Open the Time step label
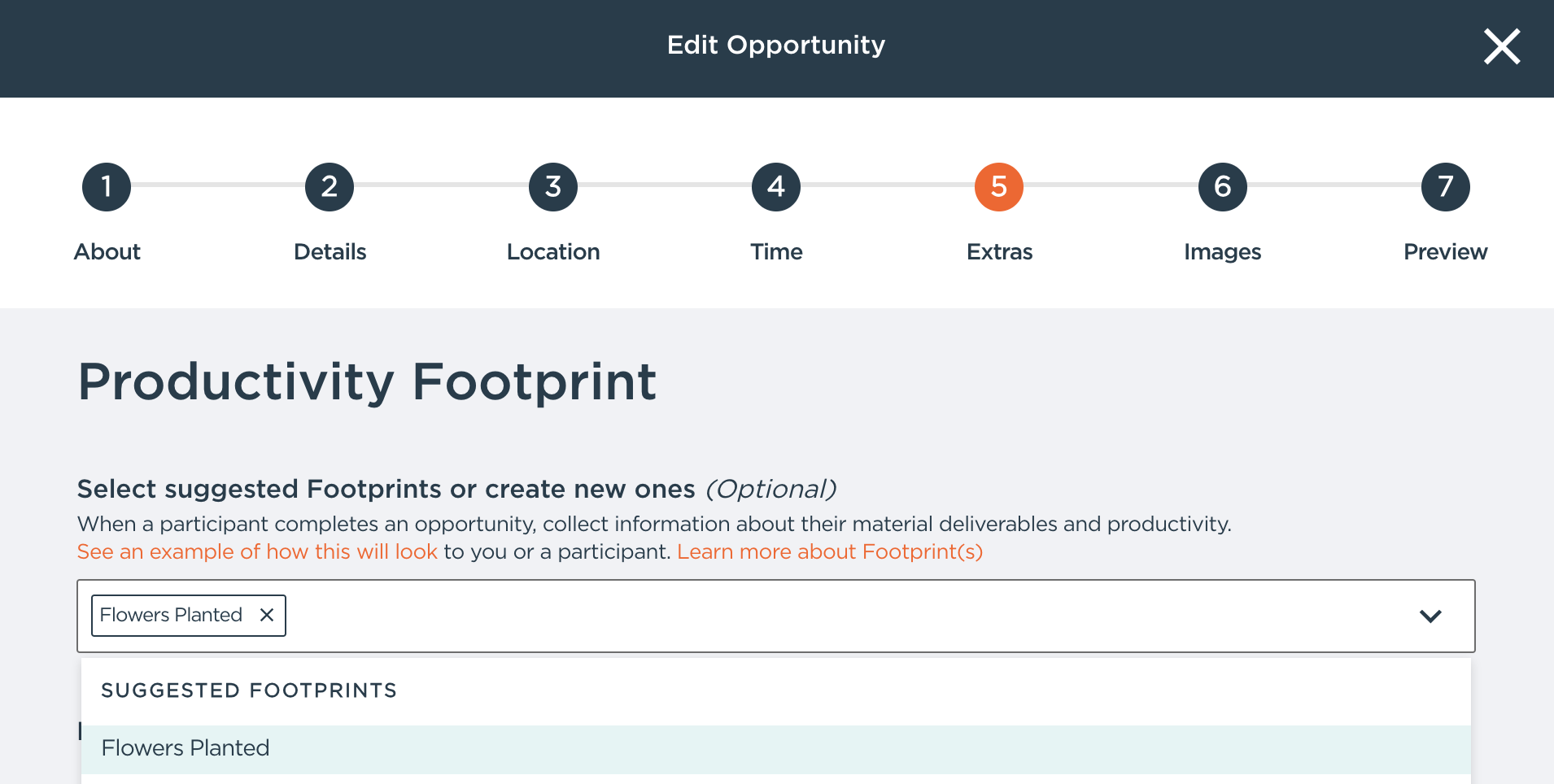Screen dimensions: 1554x784 pos(776,252)
